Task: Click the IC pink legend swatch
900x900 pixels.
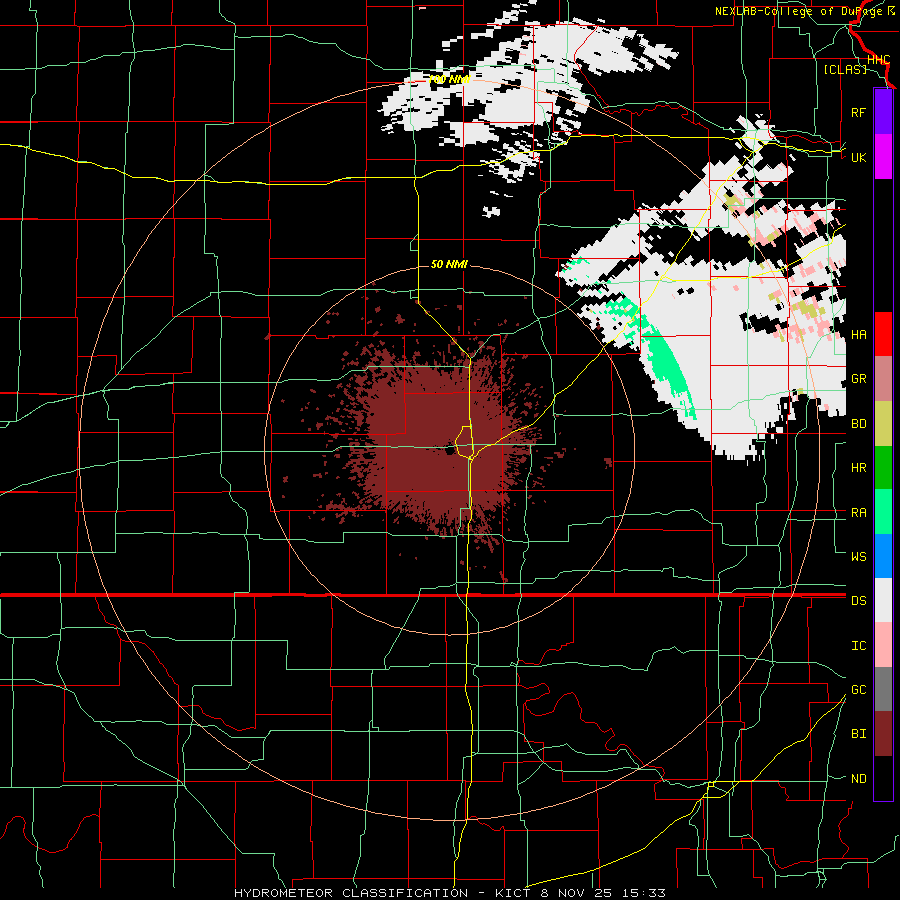Action: click(x=883, y=645)
